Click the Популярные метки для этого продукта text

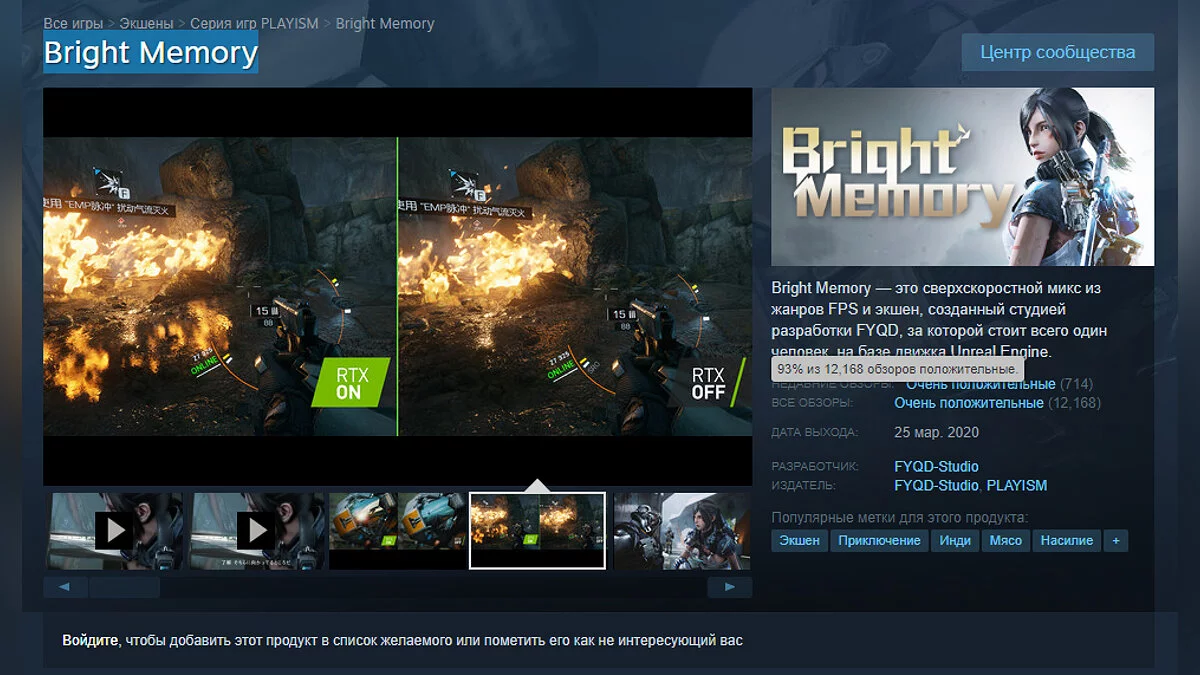click(900, 517)
